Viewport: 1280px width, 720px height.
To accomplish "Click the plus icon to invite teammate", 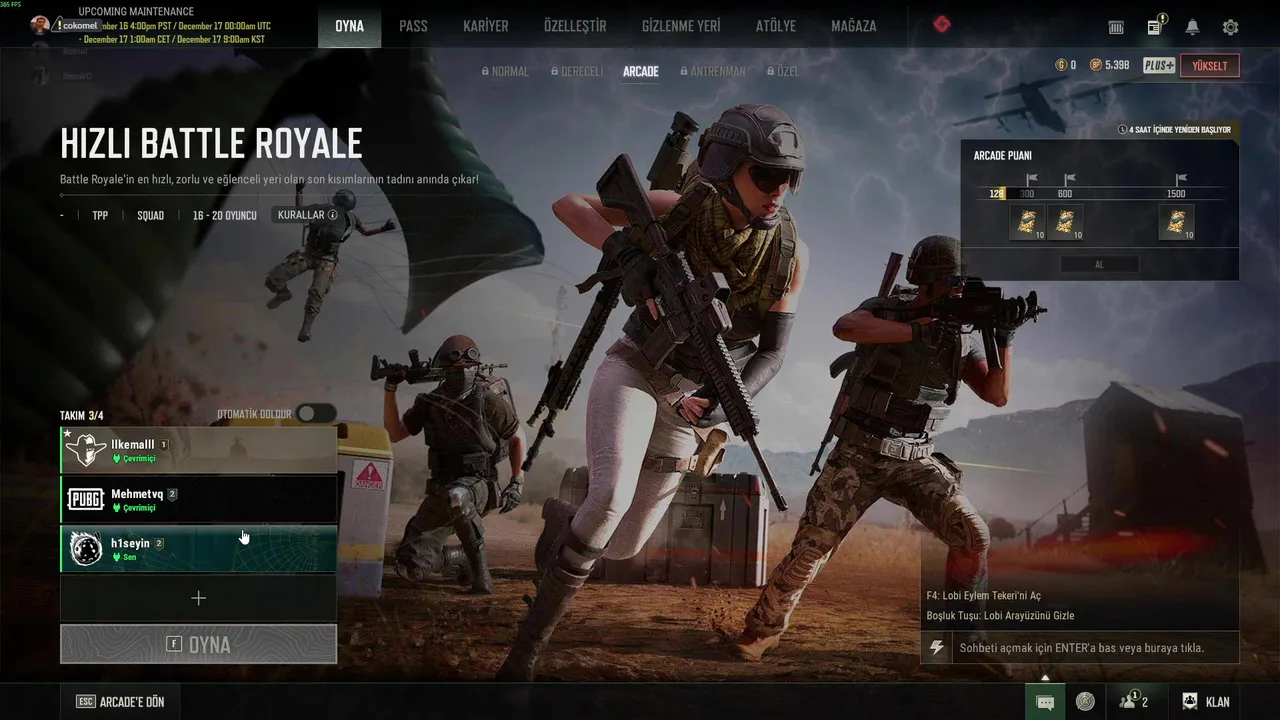I will [x=198, y=598].
